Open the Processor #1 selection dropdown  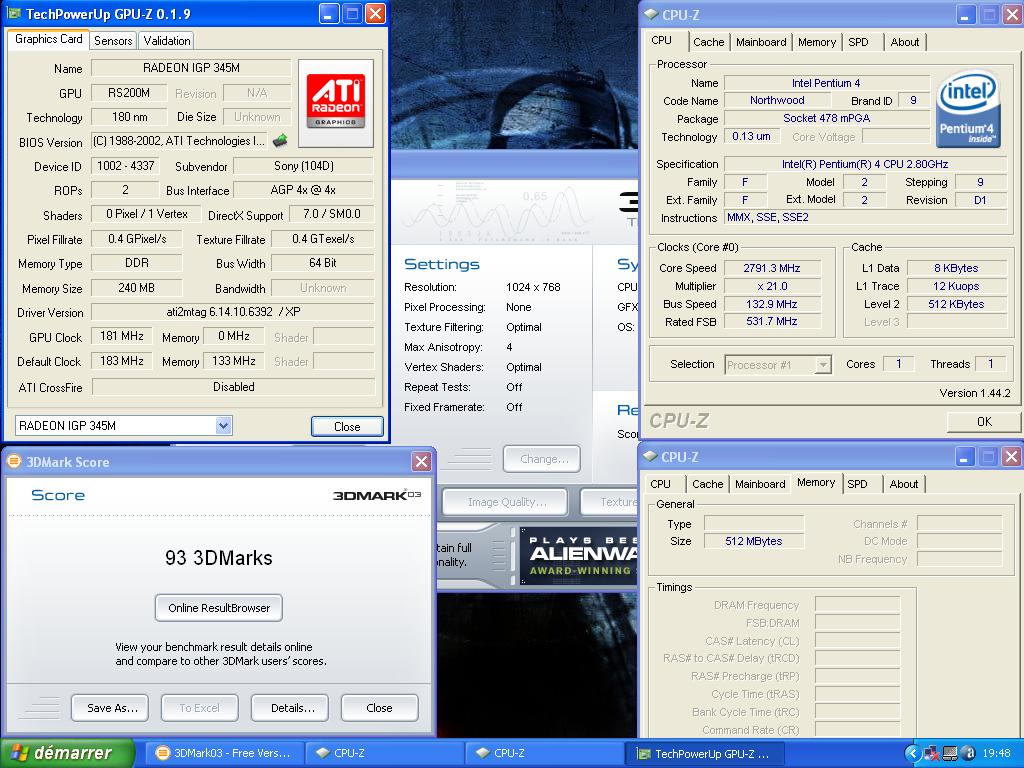point(824,364)
